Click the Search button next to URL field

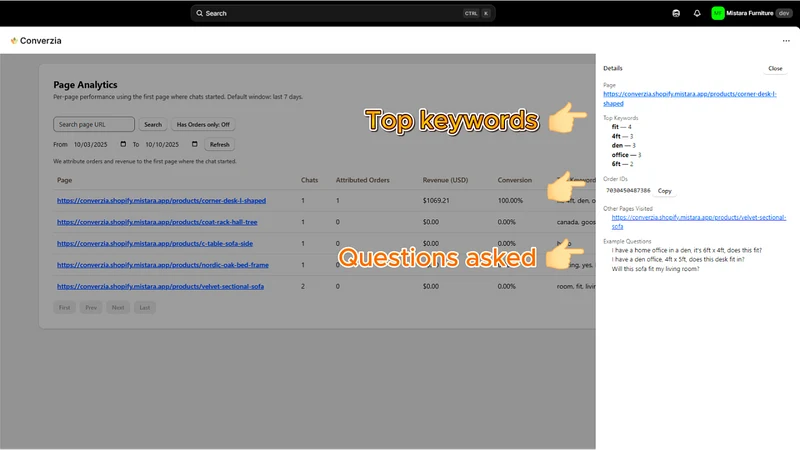pos(153,124)
